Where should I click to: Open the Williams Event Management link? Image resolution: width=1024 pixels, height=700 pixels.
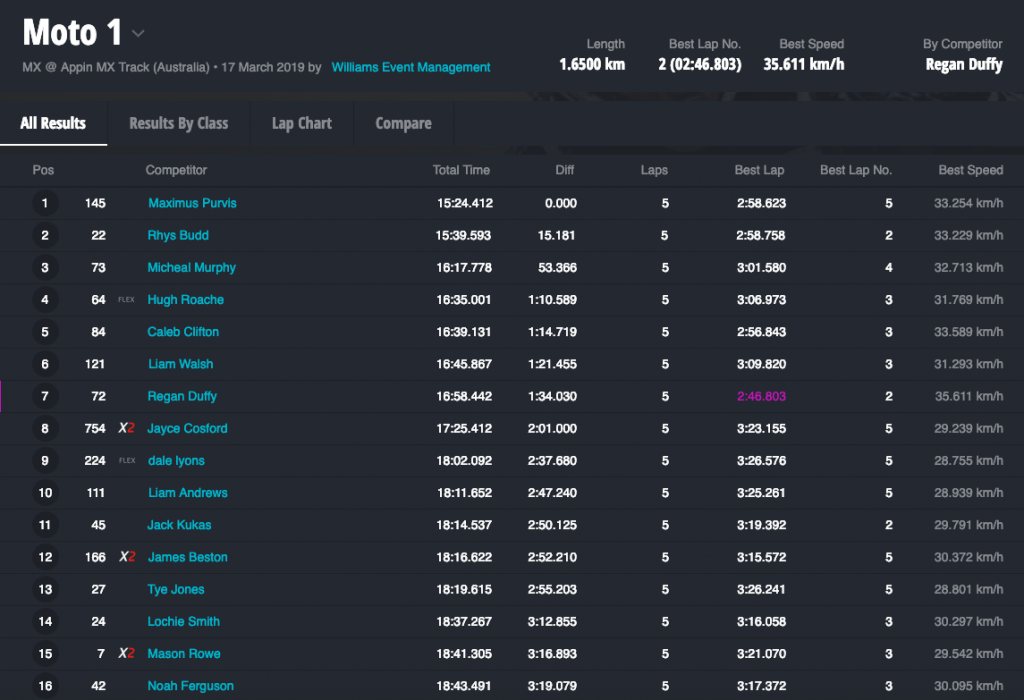pyautogui.click(x=411, y=67)
